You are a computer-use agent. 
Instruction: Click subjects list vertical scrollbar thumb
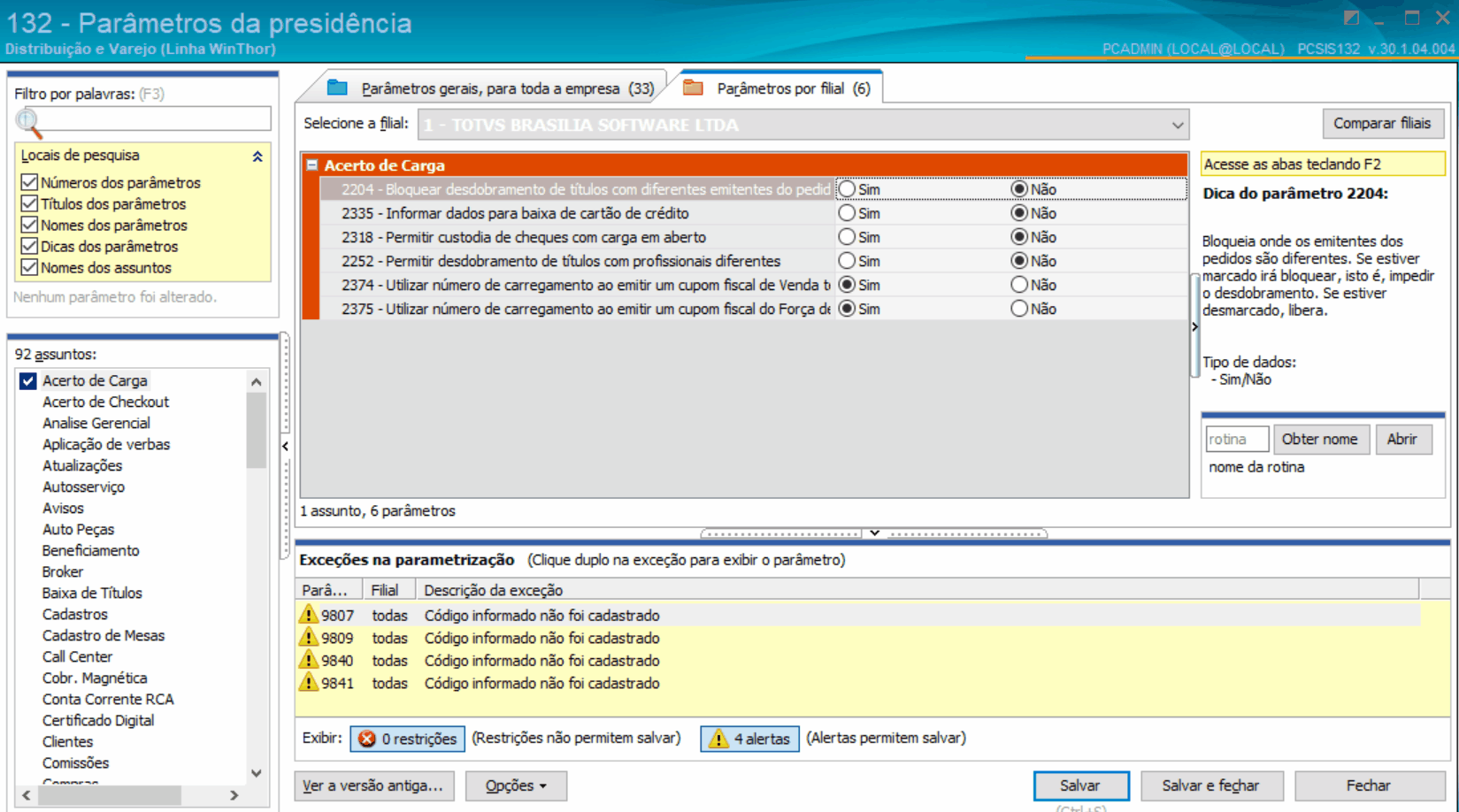click(x=256, y=430)
